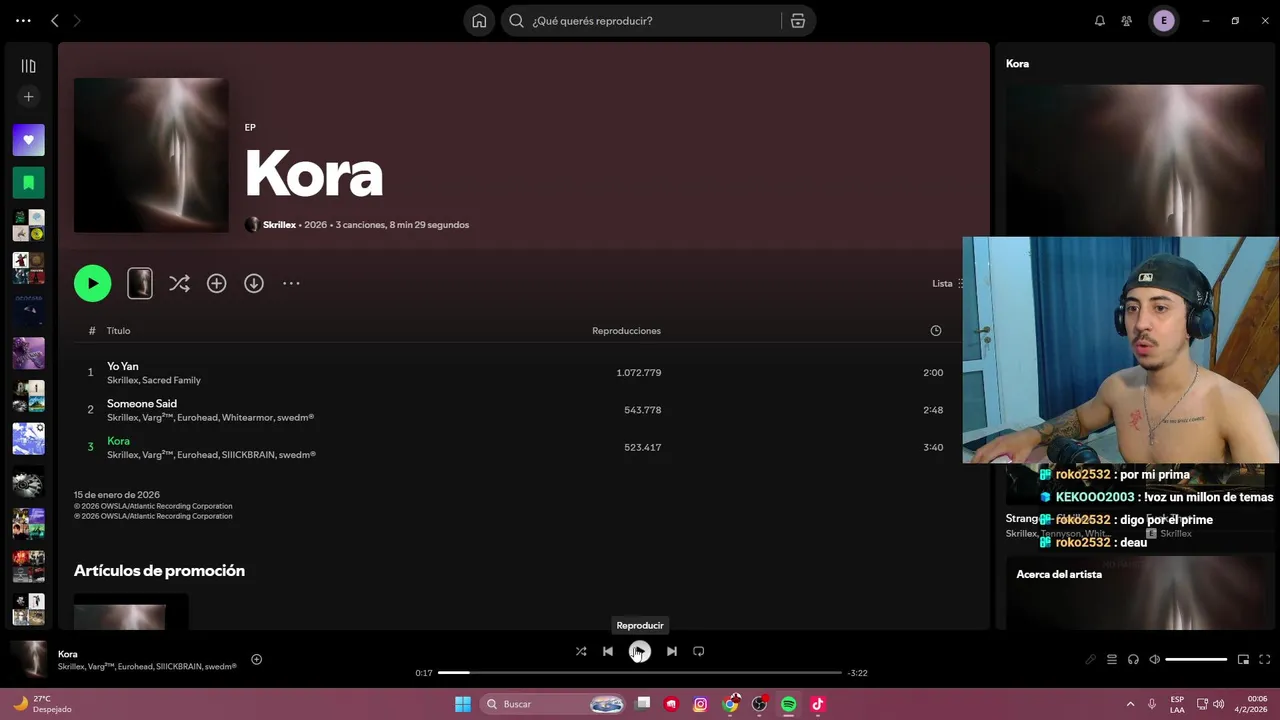Open Skrillex artist link under title
The width and height of the screenshot is (1280, 720).
click(279, 225)
